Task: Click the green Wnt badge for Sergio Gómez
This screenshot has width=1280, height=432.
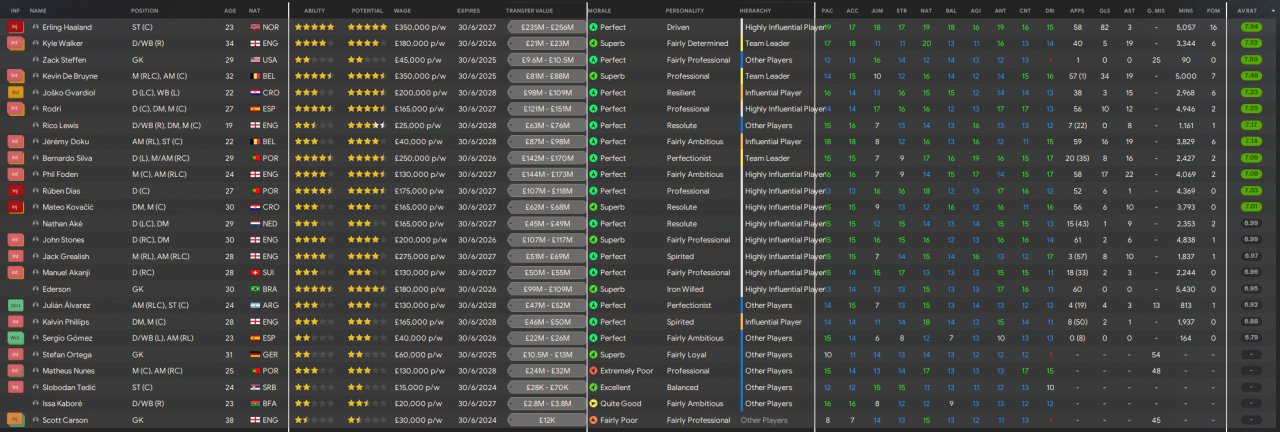Action: point(15,338)
